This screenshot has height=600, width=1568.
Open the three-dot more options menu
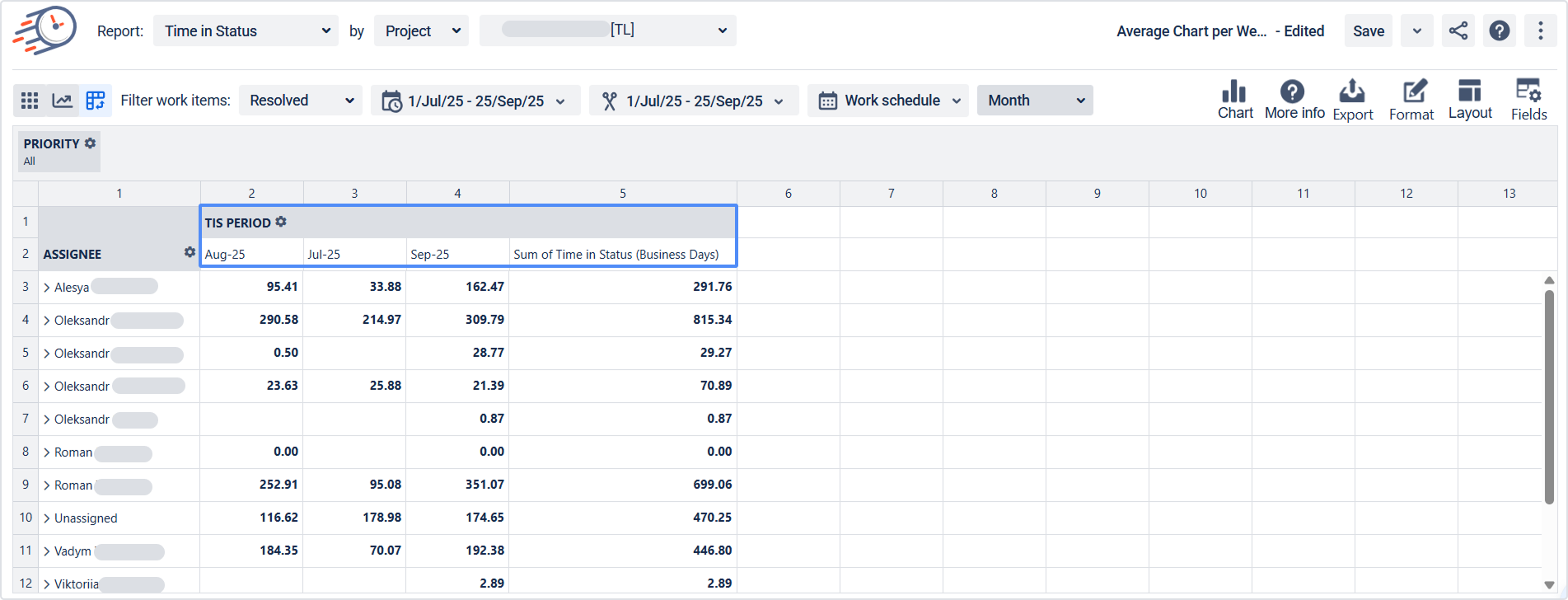click(x=1540, y=31)
